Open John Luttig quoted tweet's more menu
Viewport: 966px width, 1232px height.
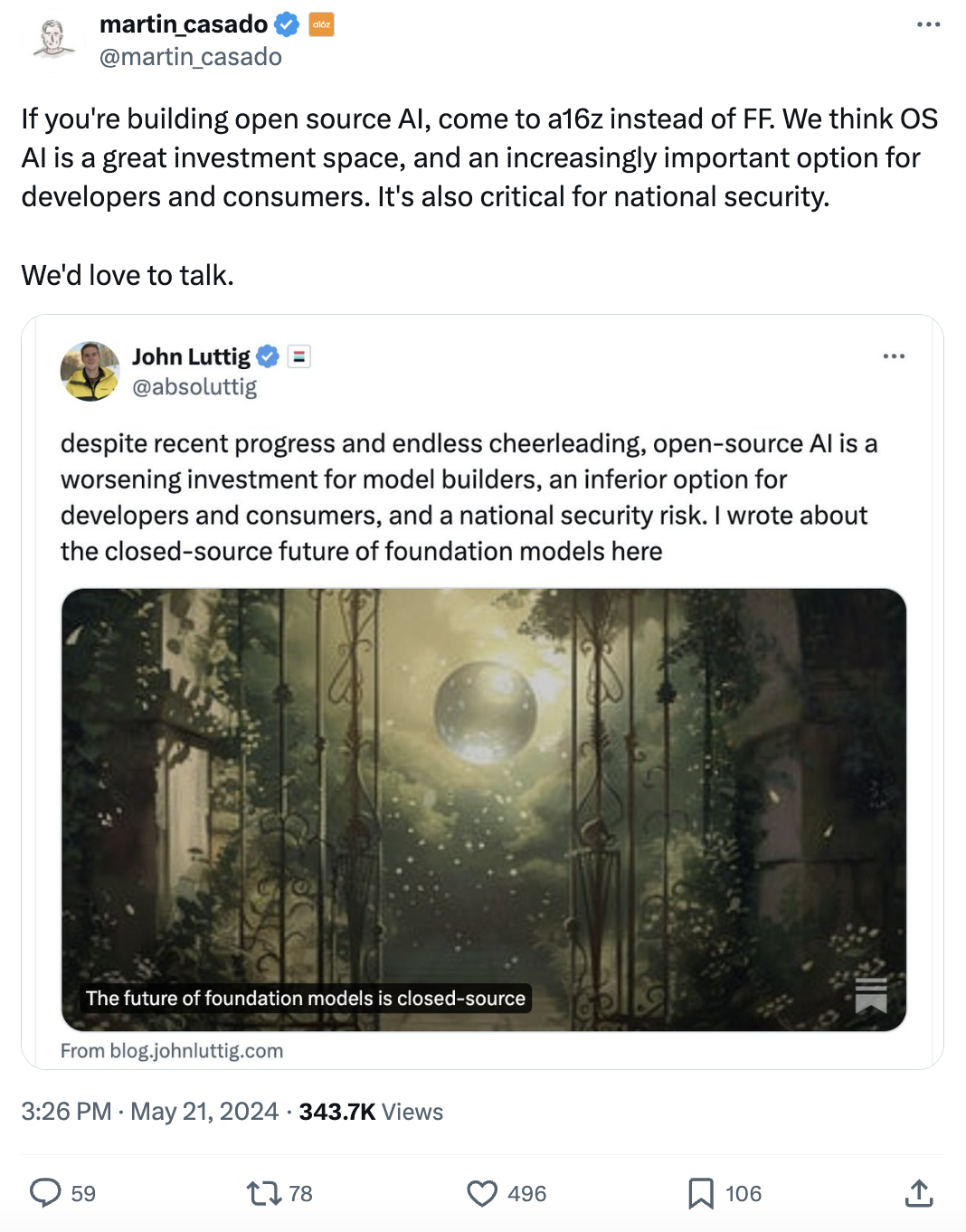coord(894,356)
